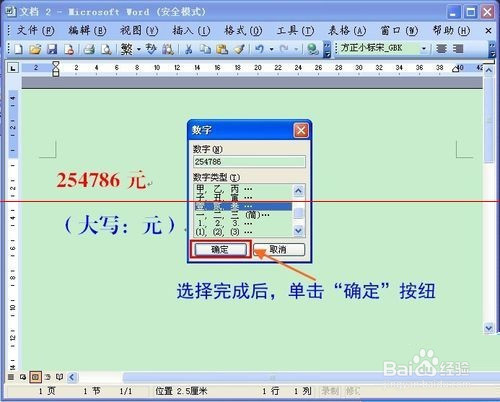The width and height of the screenshot is (500, 402).
Task: Close the document with menu bar X
Action: [x=488, y=31]
